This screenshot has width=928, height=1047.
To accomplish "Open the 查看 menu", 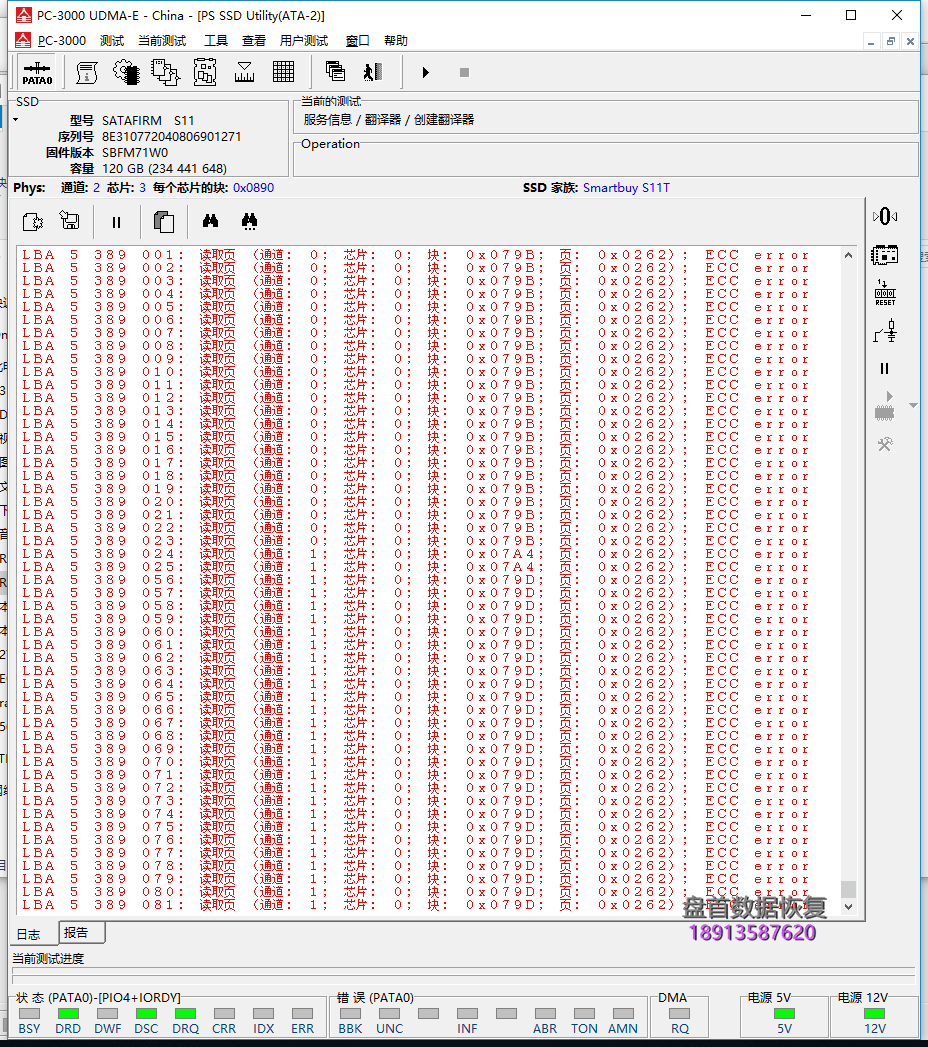I will click(x=254, y=41).
